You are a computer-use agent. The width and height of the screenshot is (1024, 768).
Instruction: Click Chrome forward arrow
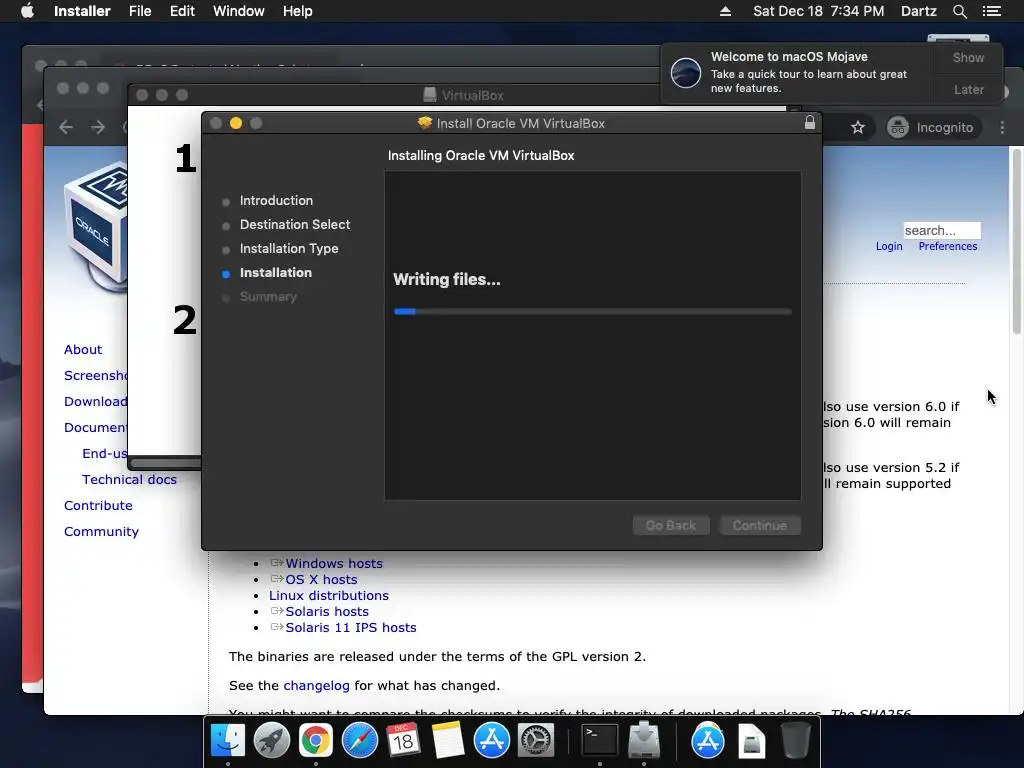98,127
